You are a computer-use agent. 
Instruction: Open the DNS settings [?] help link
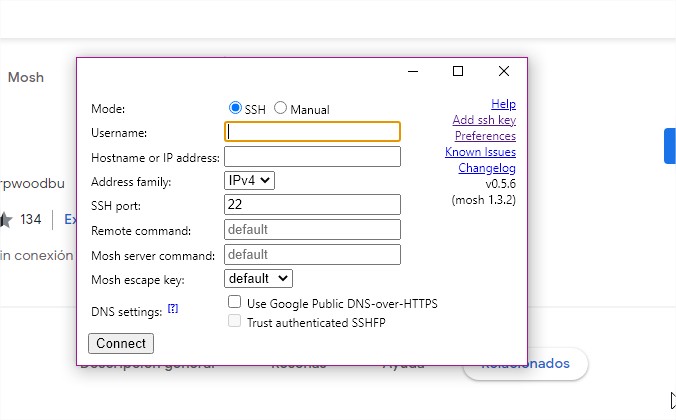coord(173,309)
